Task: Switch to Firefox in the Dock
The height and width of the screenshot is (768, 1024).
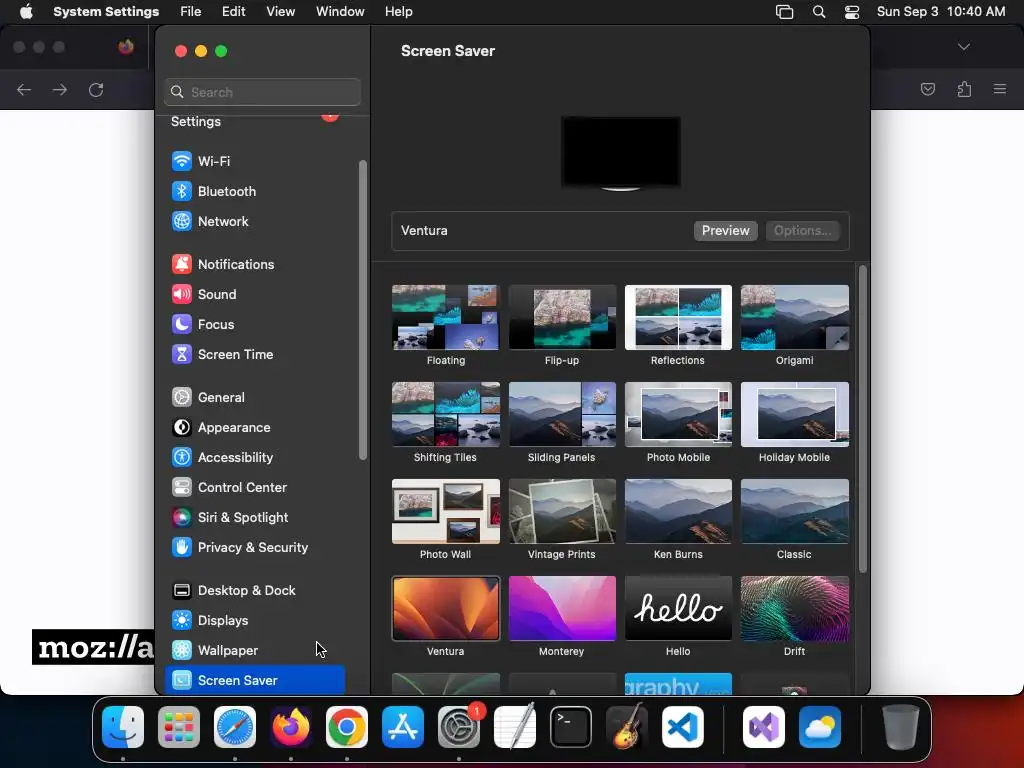Action: pos(291,727)
